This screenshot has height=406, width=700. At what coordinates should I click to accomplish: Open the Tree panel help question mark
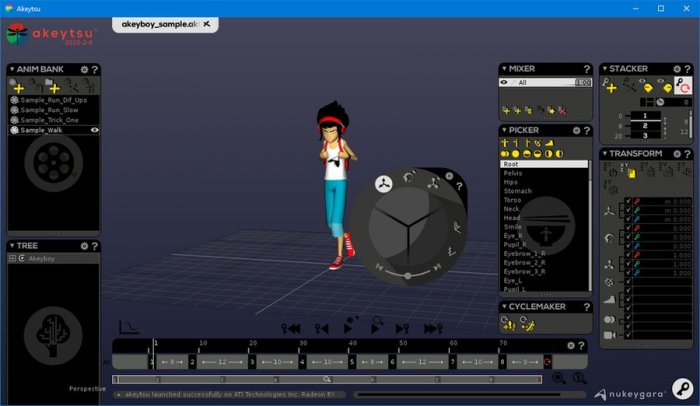(95, 245)
